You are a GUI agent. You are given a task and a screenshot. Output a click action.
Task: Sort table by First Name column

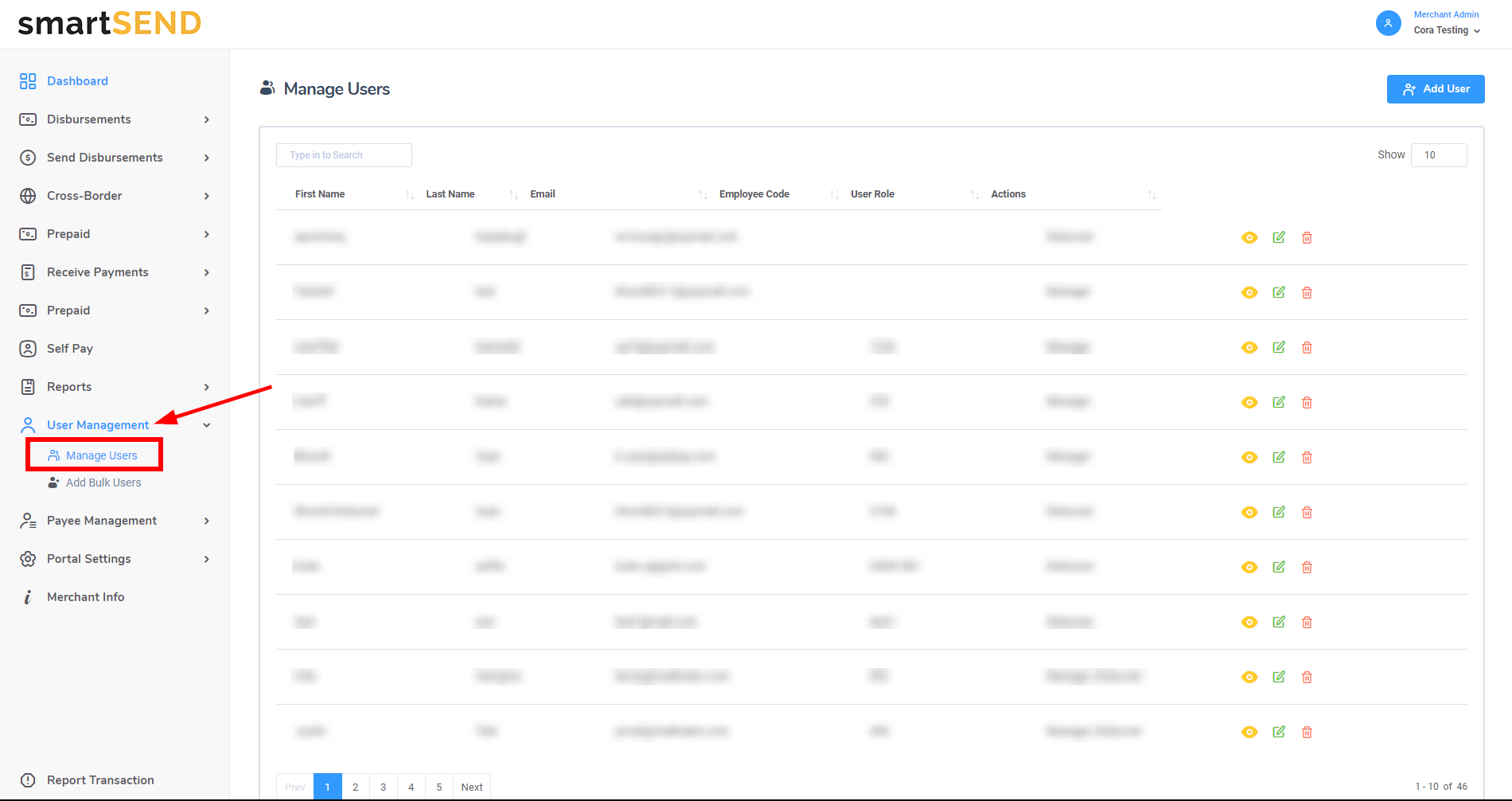pos(410,195)
